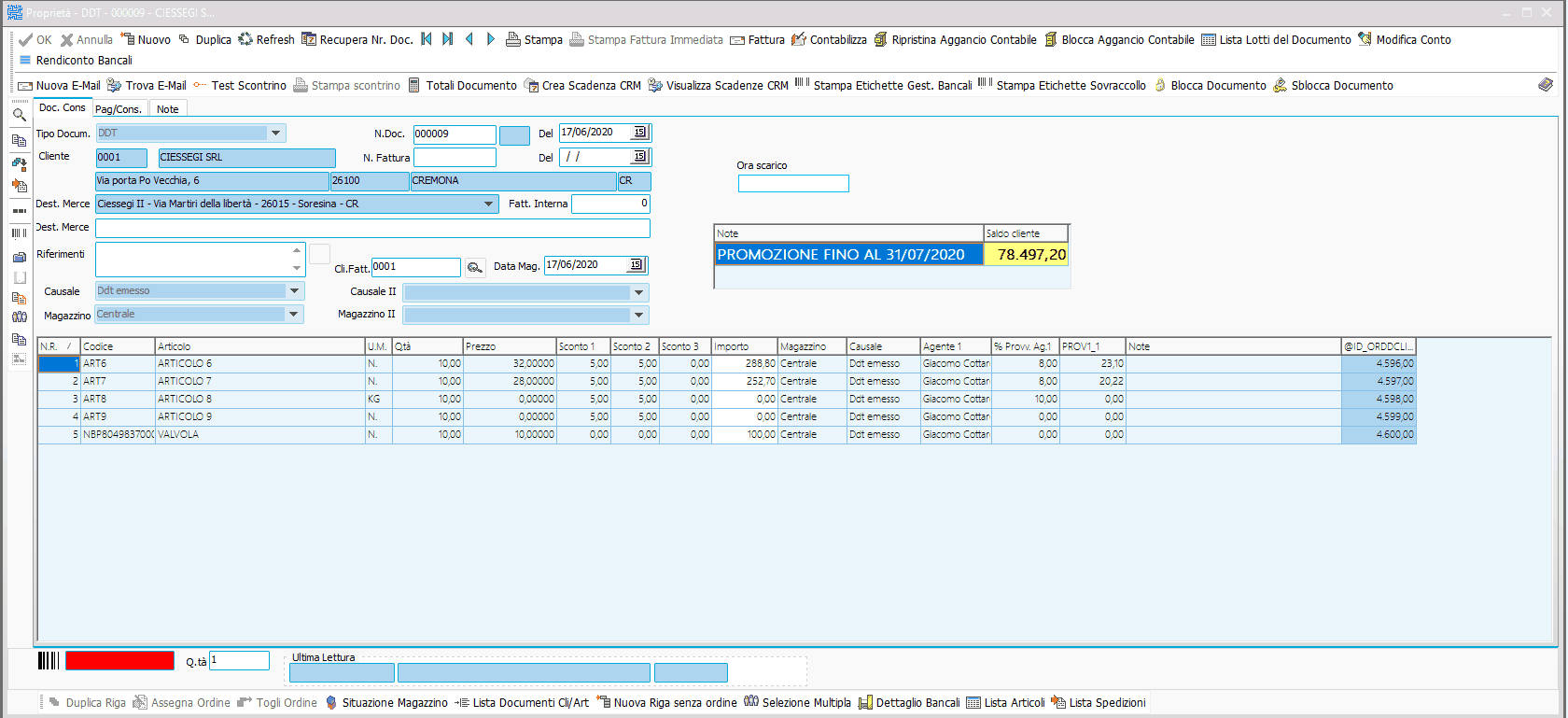Viewport: 1568px width, 718px height.
Task: Compose a Nuova E-Mail
Action: click(x=59, y=86)
